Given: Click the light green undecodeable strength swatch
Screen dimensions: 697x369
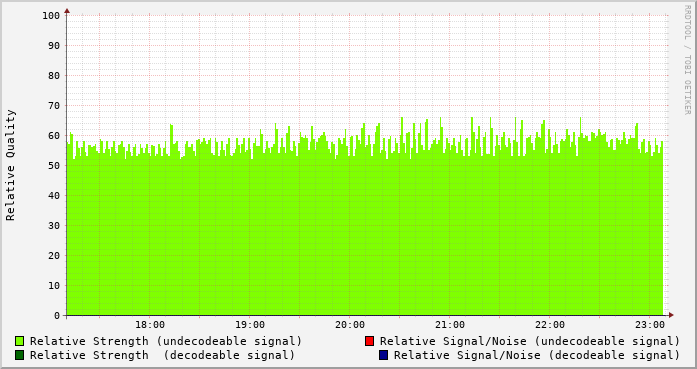Looking at the screenshot, I should [x=20, y=341].
